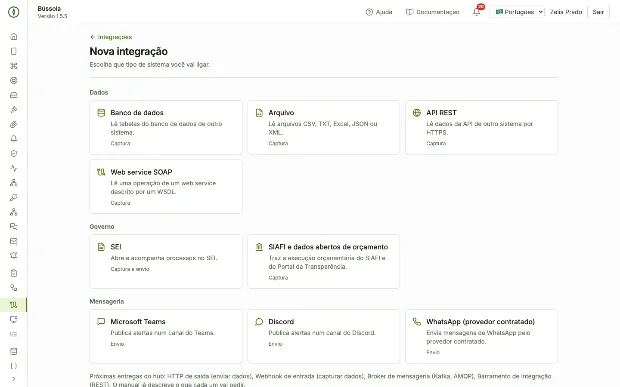Go back via Integrações link
This screenshot has height=387, width=620.
pyautogui.click(x=111, y=37)
